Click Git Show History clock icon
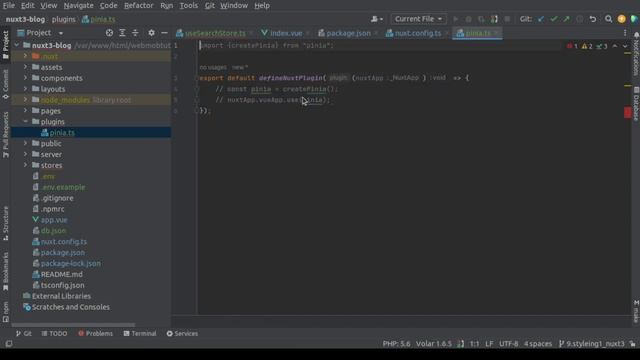The height and width of the screenshot is (360, 640). pyautogui.click(x=579, y=19)
